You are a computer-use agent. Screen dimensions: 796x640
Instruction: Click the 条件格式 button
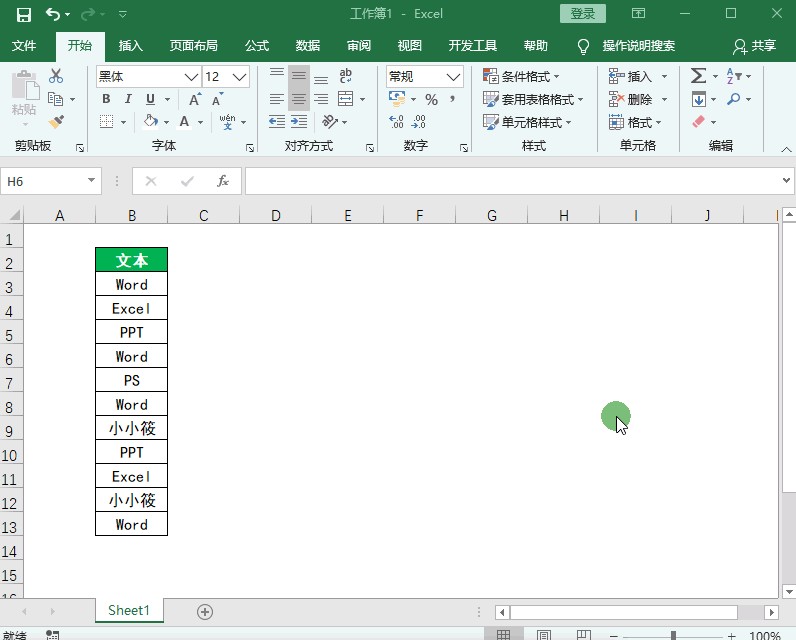tap(522, 77)
